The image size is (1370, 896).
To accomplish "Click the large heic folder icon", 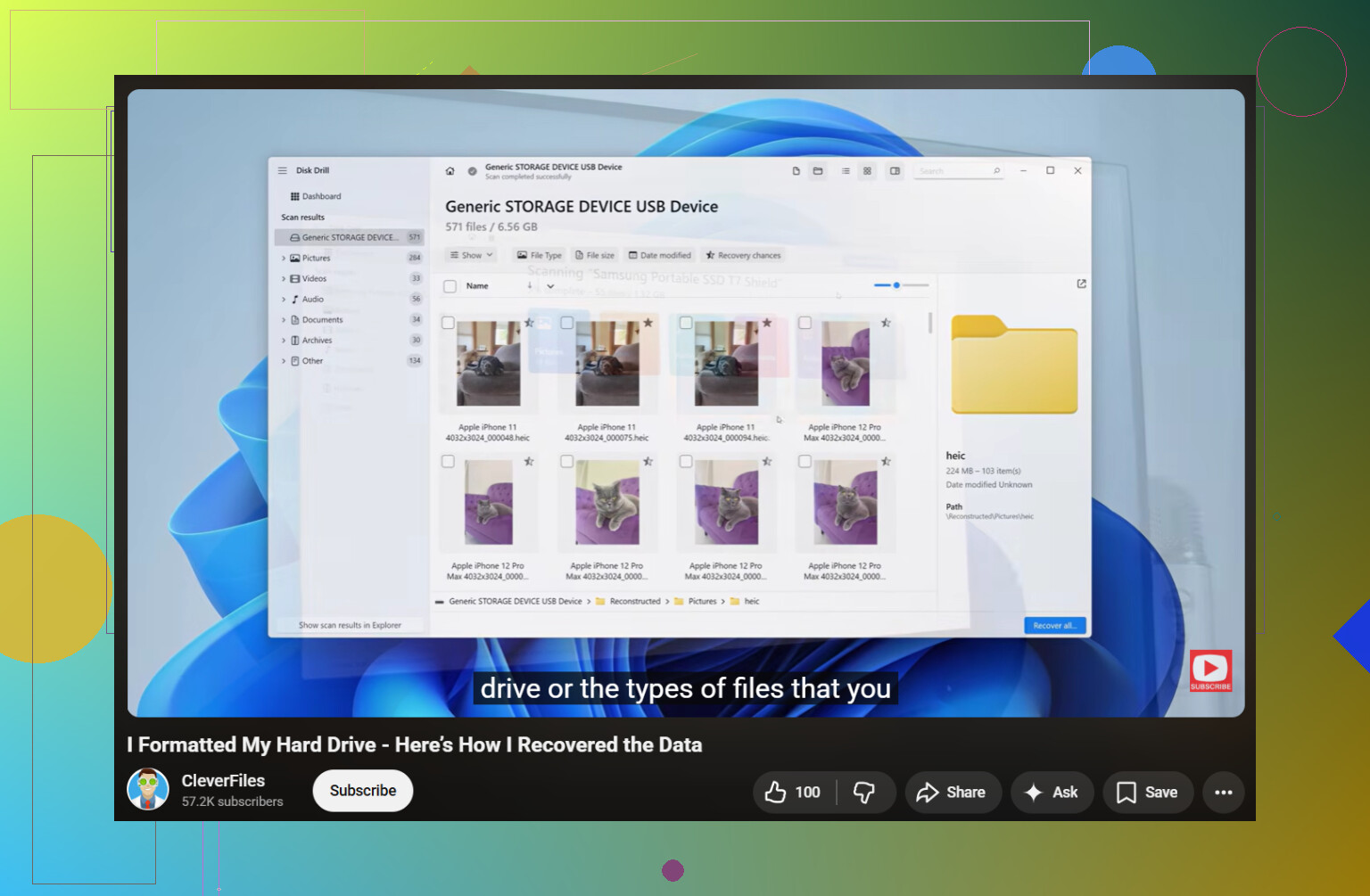I will tap(1014, 365).
